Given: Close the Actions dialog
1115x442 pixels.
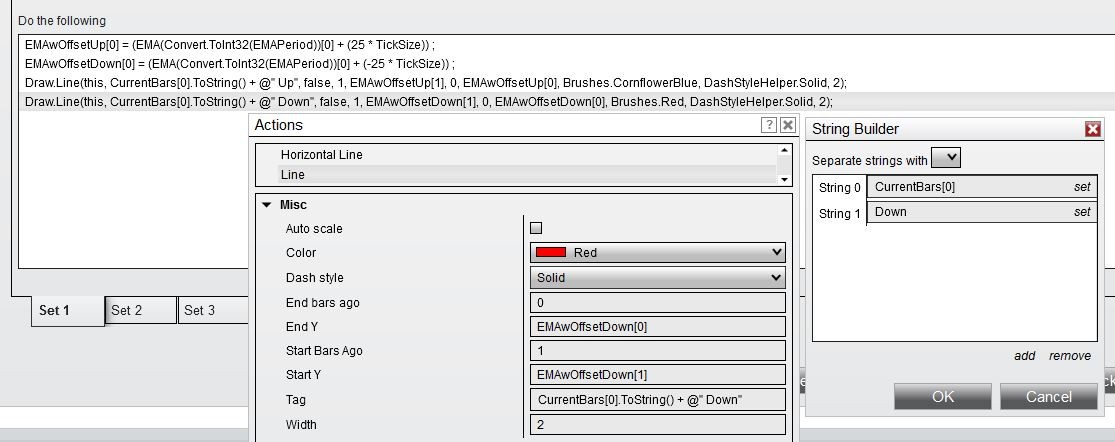Looking at the screenshot, I should coord(788,125).
